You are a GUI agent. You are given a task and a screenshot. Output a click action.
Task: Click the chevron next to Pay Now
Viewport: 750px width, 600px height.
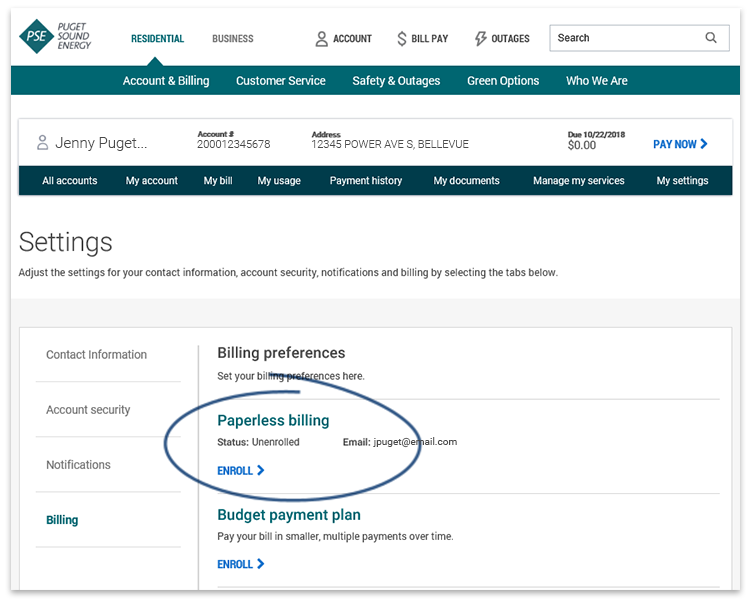click(x=704, y=144)
